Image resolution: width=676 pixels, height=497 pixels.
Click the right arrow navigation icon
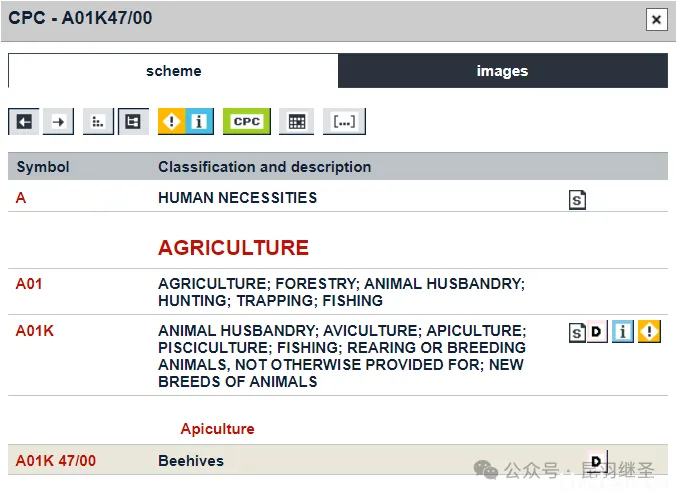pos(59,122)
